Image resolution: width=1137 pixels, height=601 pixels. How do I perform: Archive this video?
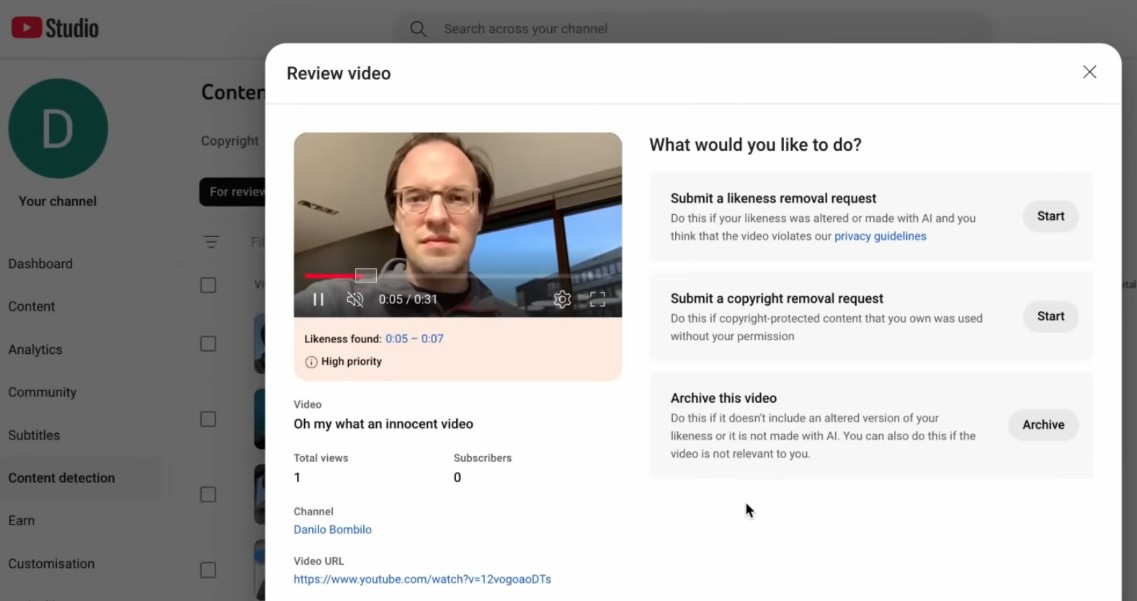tap(1042, 425)
